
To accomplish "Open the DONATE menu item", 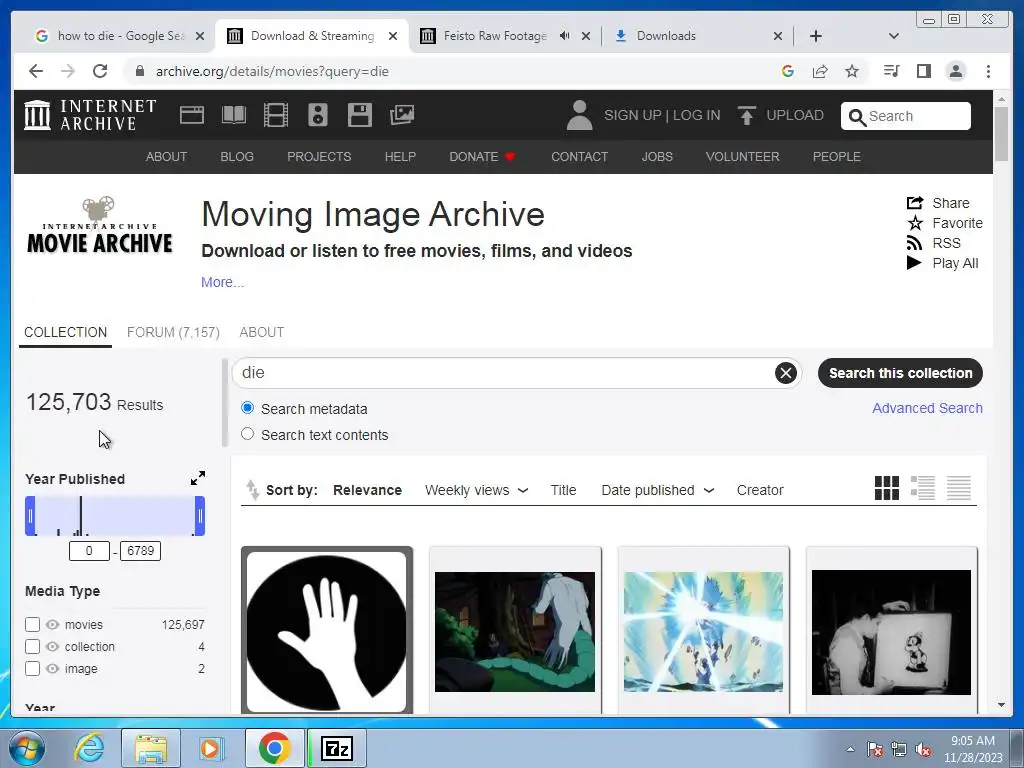I will 483,157.
